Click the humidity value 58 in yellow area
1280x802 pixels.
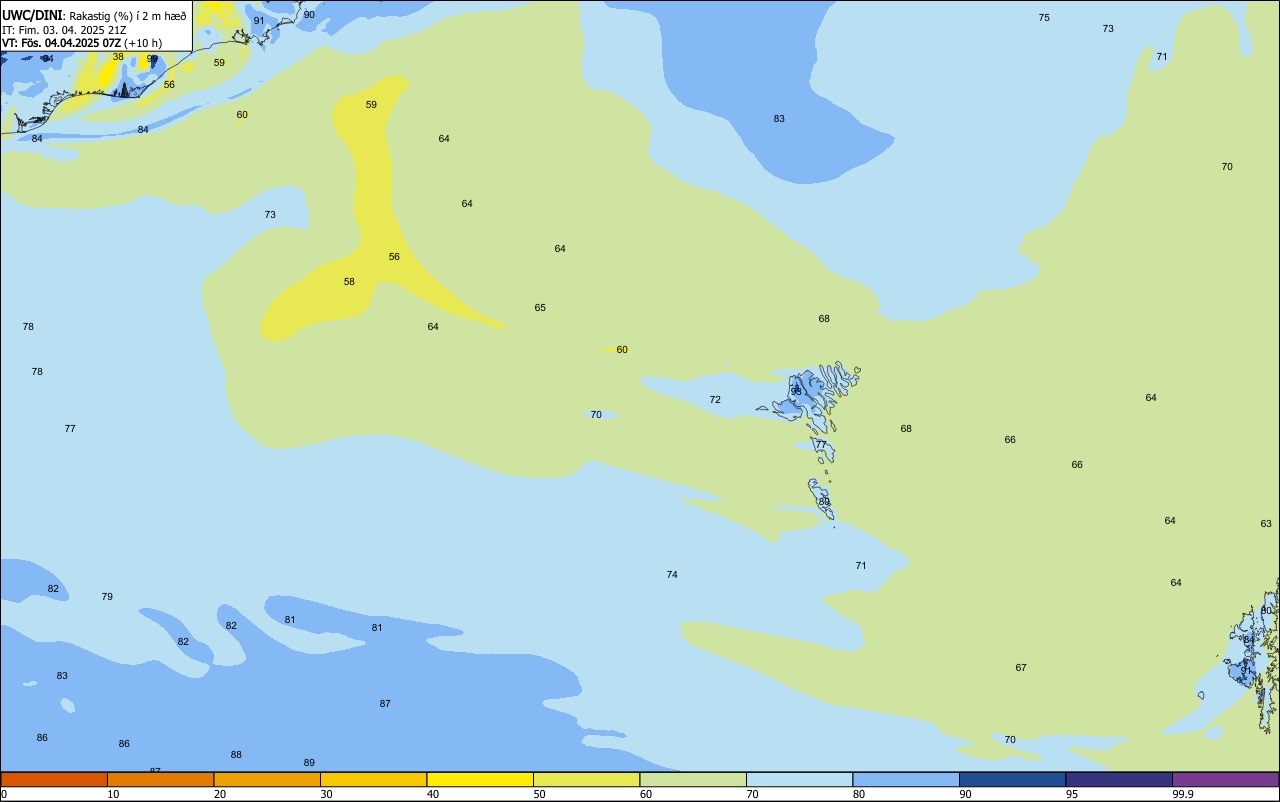click(349, 282)
